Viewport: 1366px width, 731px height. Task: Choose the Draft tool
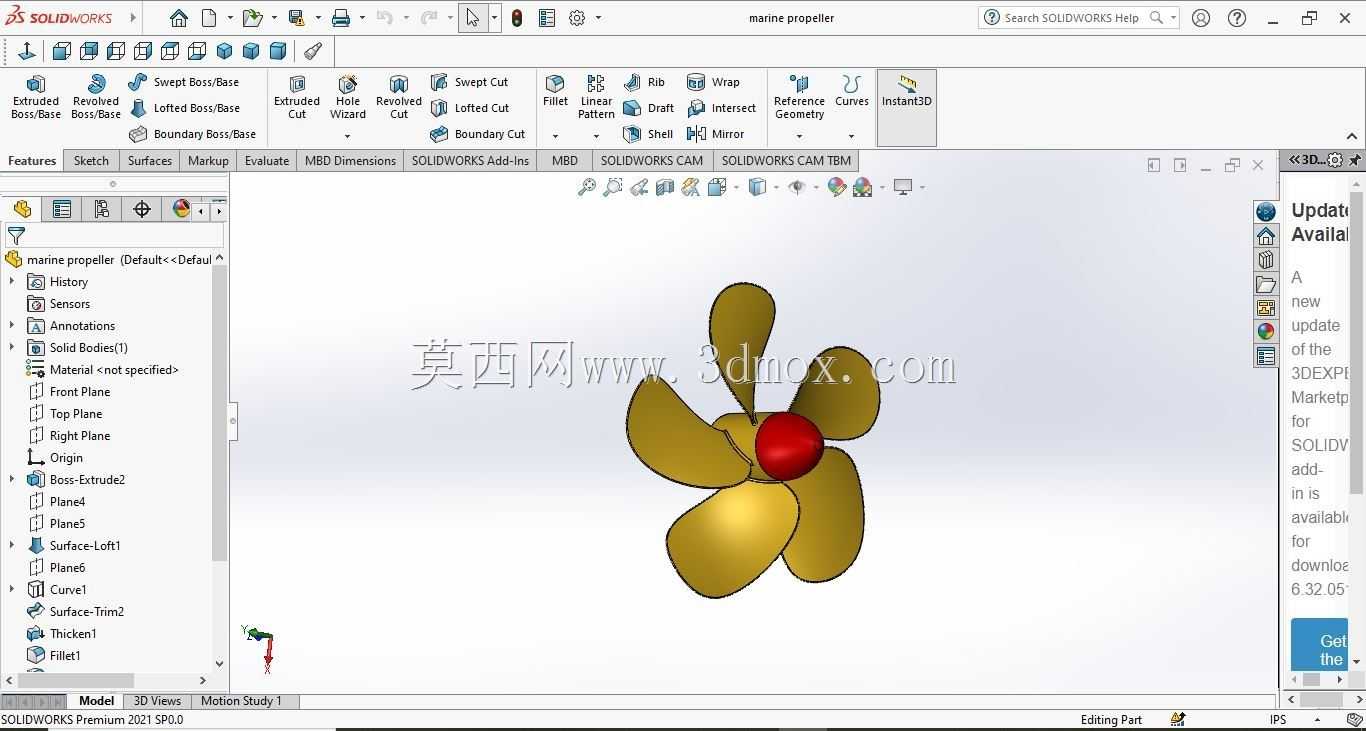click(648, 108)
